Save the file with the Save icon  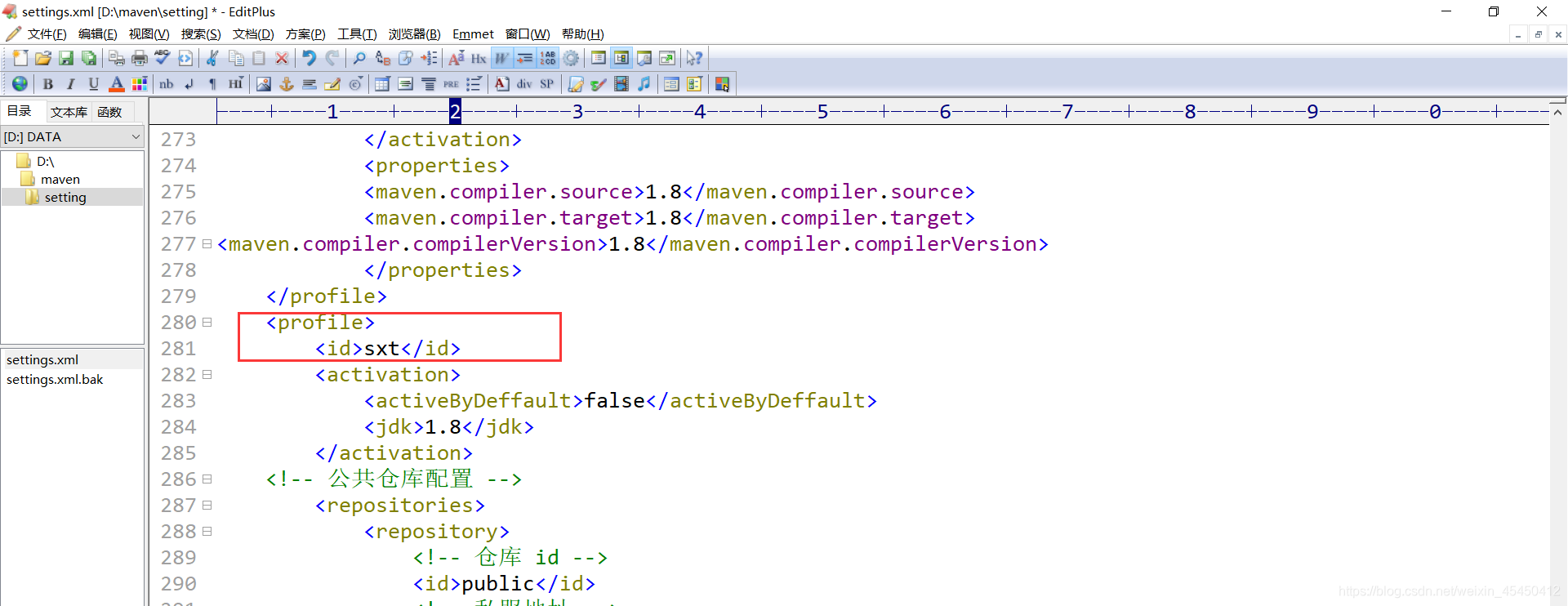[x=66, y=58]
